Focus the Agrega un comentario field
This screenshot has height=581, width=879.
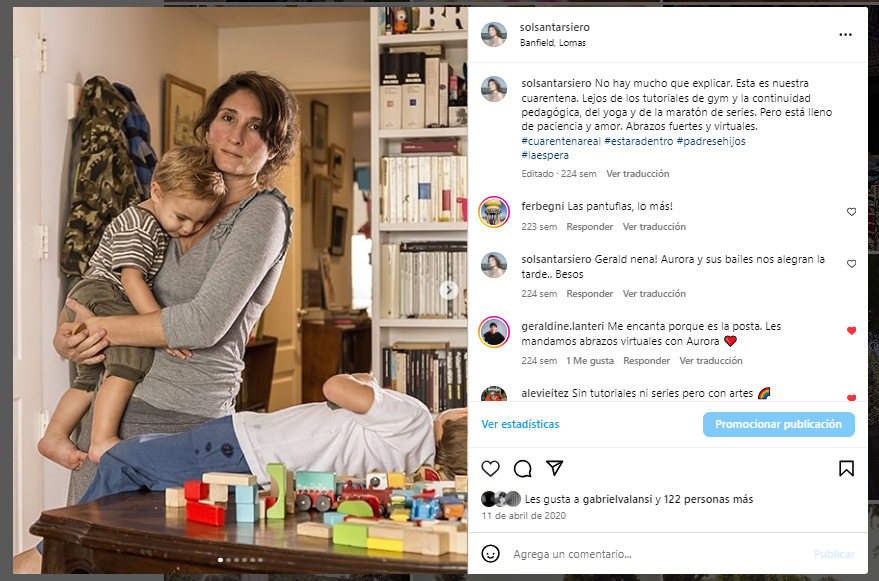click(659, 554)
